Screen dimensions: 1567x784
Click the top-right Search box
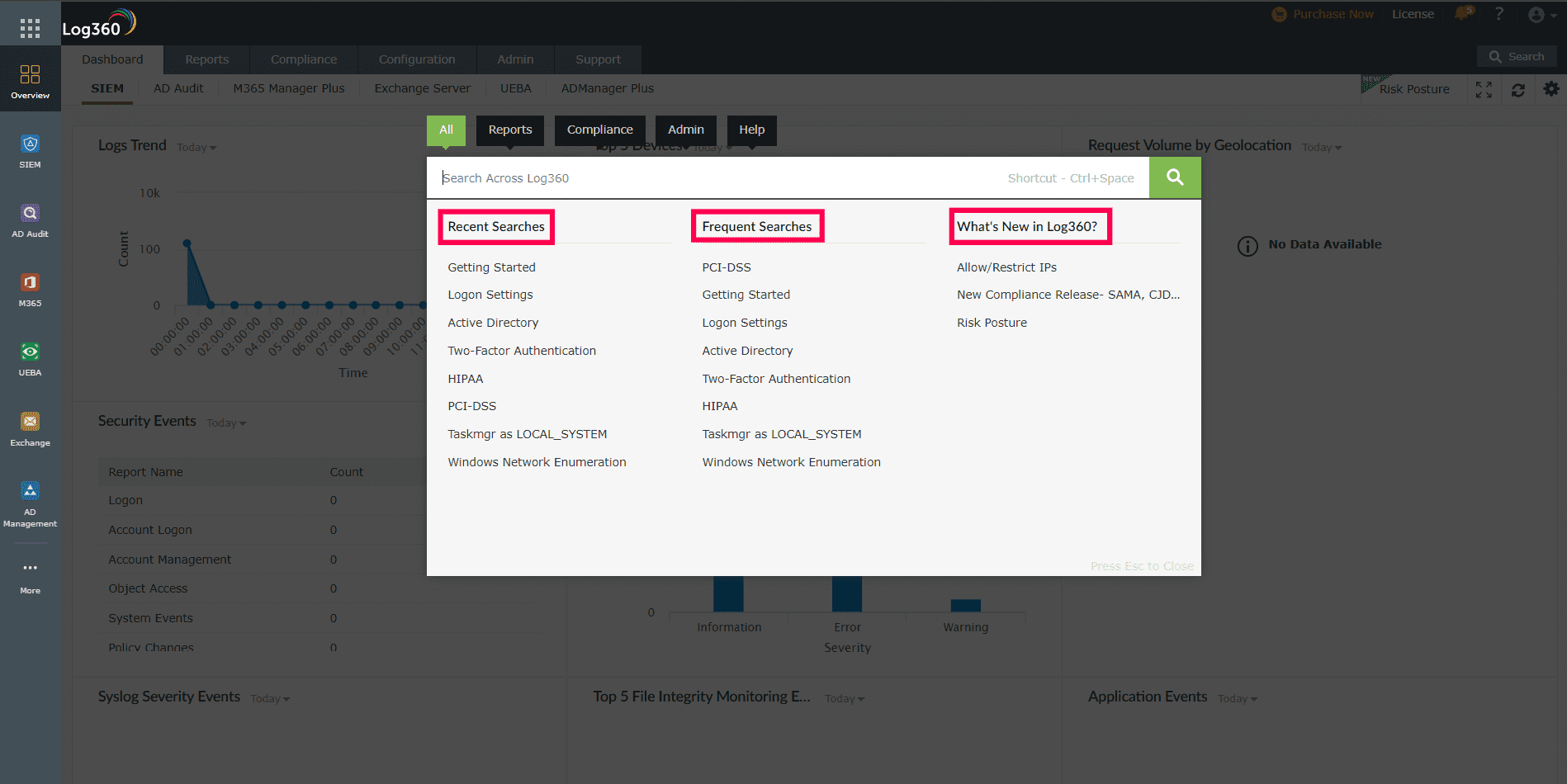tap(1517, 57)
